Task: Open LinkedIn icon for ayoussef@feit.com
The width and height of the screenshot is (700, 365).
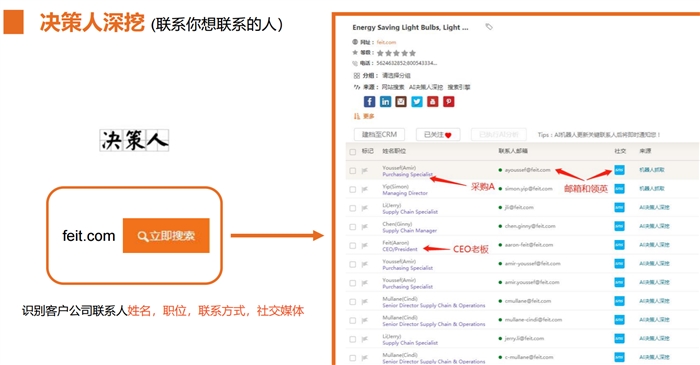Action: pyautogui.click(x=620, y=170)
